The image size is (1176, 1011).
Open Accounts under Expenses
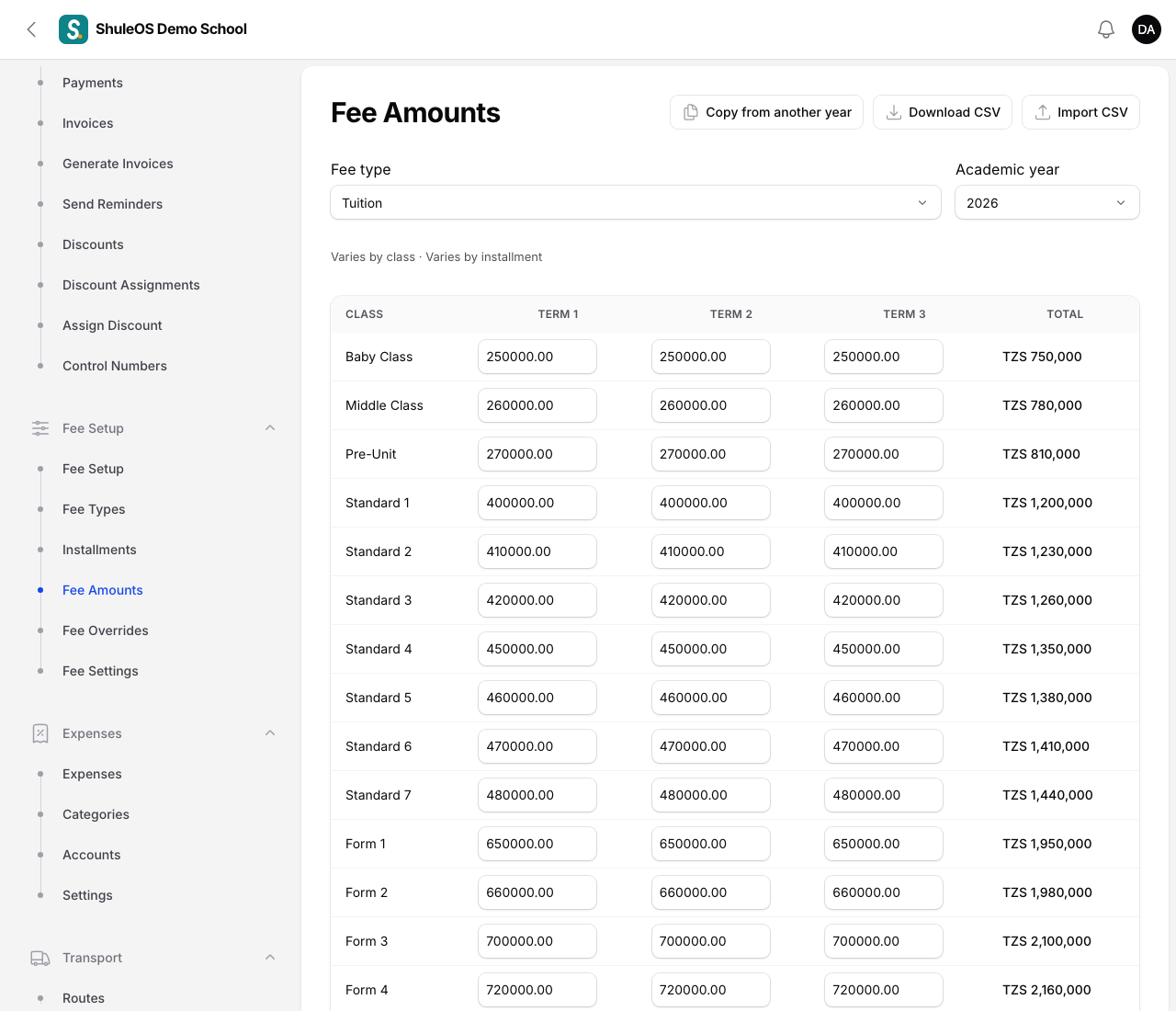click(92, 855)
